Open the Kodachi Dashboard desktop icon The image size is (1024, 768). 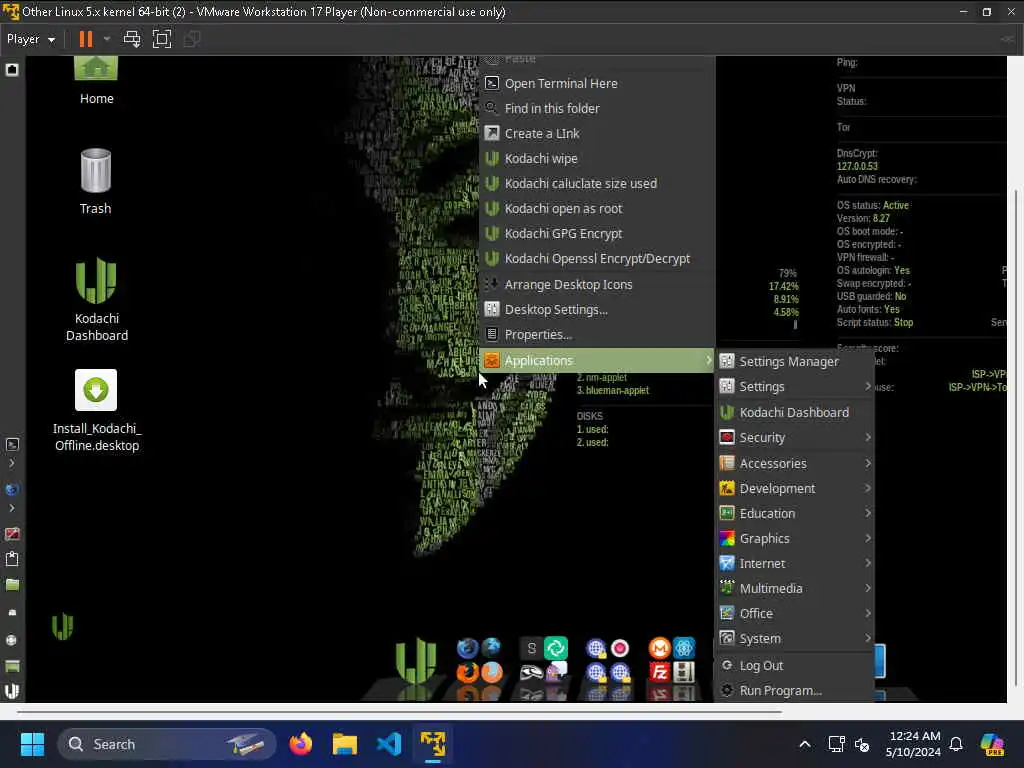click(97, 300)
